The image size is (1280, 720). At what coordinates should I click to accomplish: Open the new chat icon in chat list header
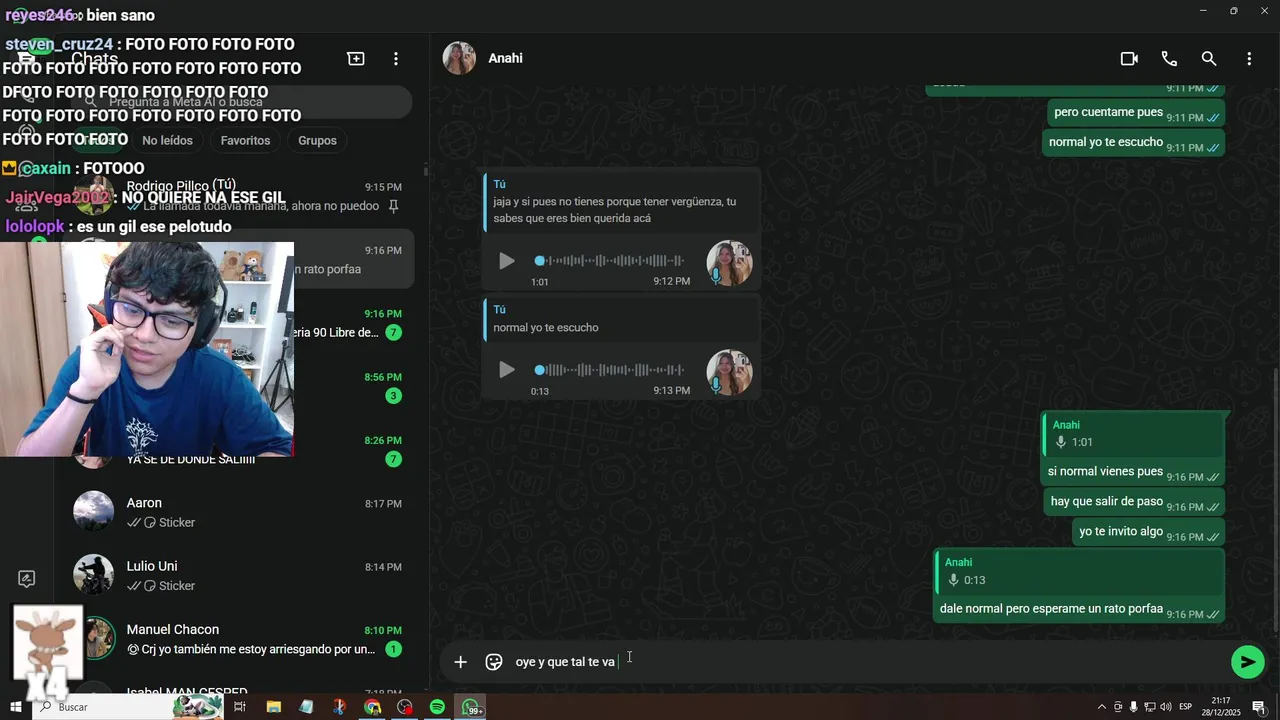point(356,59)
